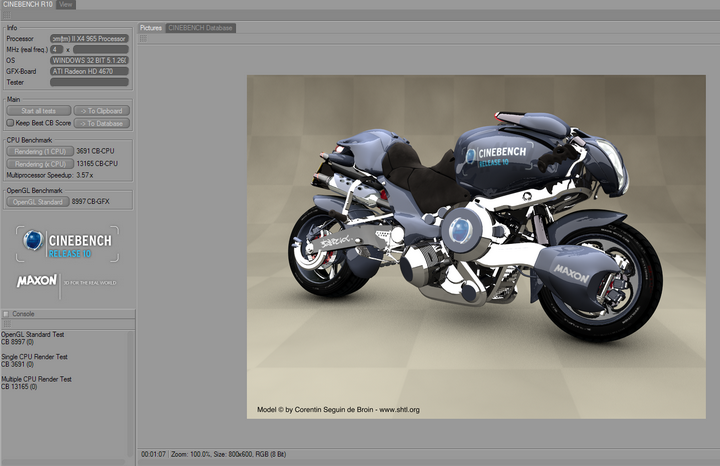Send results with To Database button
Viewport: 720px width, 466px height.
102,123
